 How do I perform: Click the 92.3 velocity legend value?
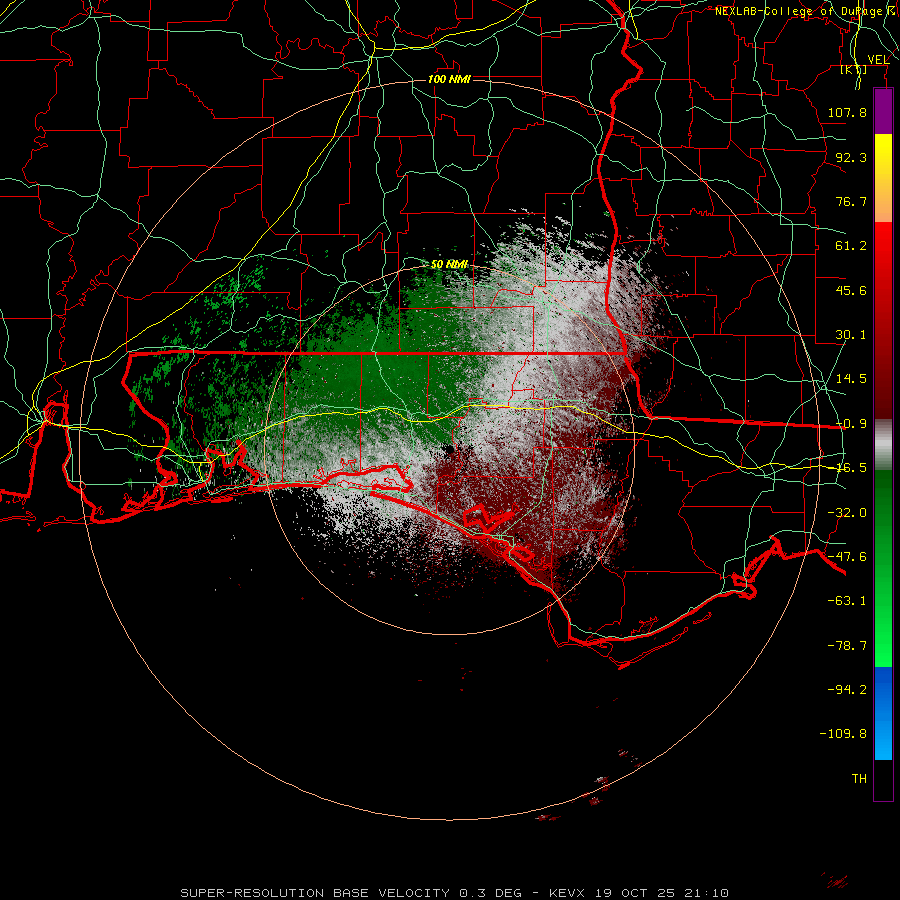click(851, 157)
